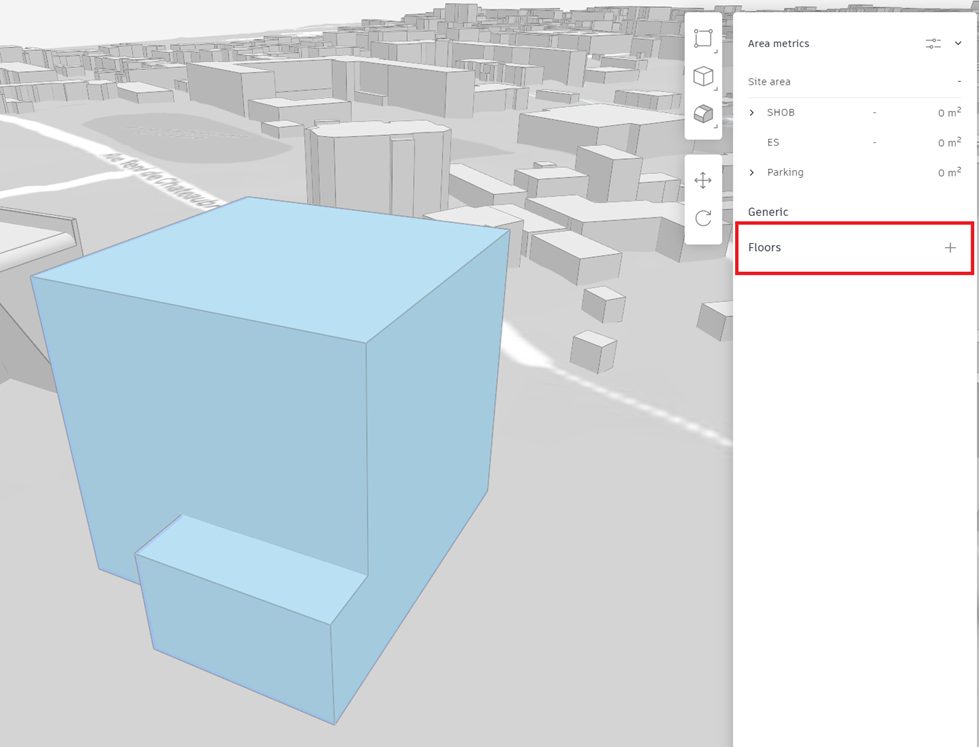Image resolution: width=979 pixels, height=747 pixels.
Task: Select the 3D cube building tool
Action: tap(703, 77)
